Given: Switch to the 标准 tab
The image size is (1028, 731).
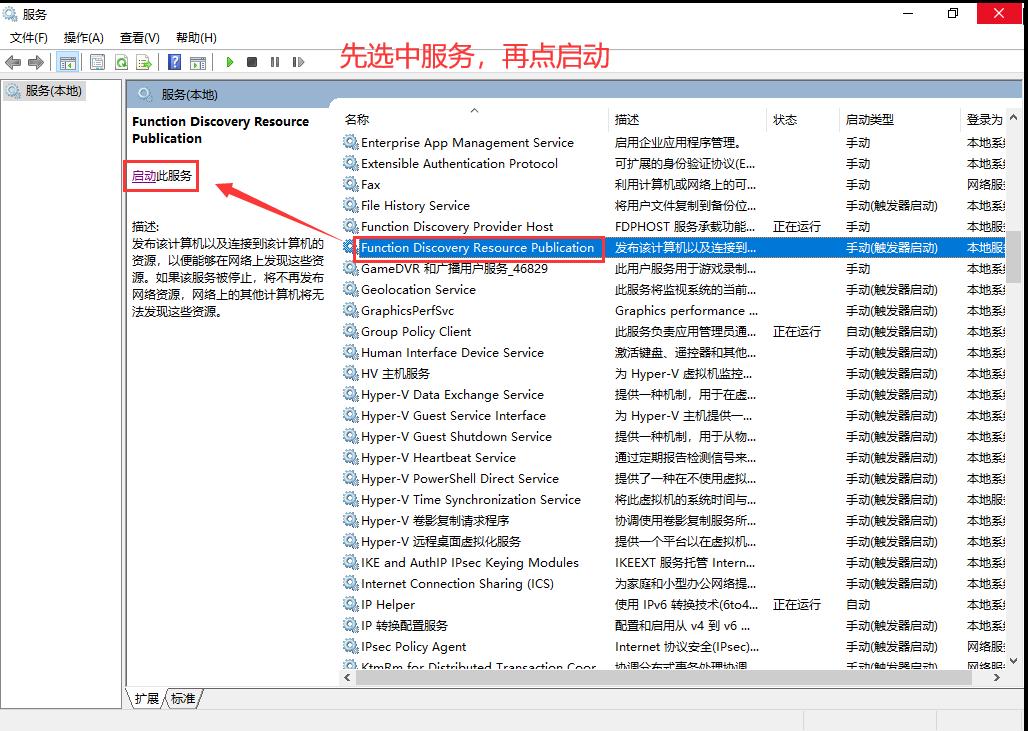Looking at the screenshot, I should [x=182, y=700].
